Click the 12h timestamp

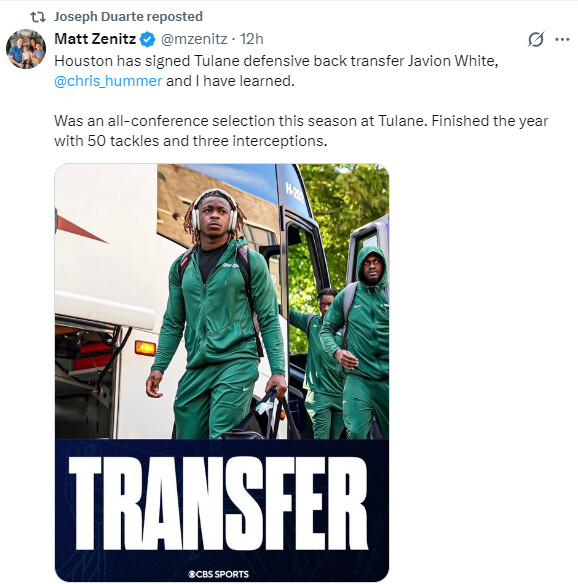251,39
